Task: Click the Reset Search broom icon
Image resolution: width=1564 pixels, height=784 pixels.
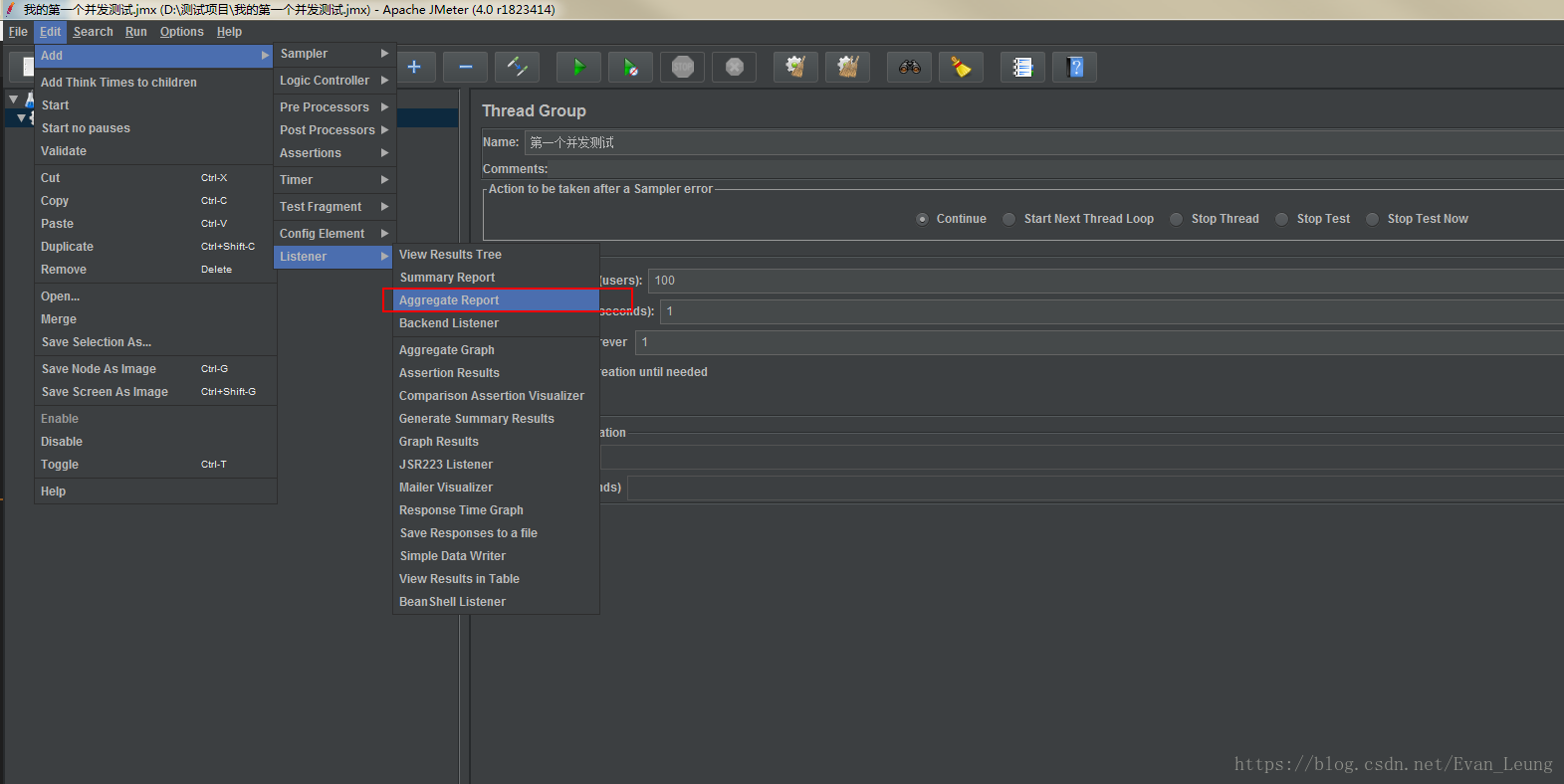Action: click(961, 67)
